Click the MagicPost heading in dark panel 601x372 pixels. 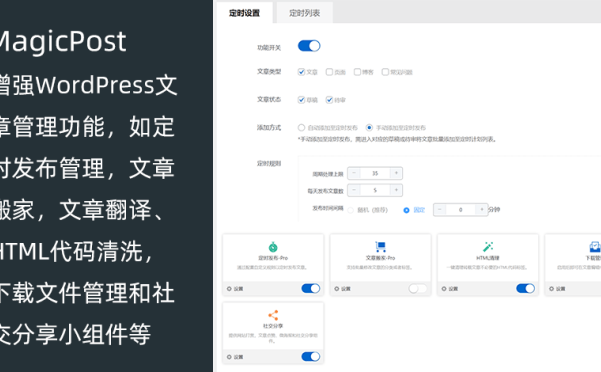coord(62,41)
